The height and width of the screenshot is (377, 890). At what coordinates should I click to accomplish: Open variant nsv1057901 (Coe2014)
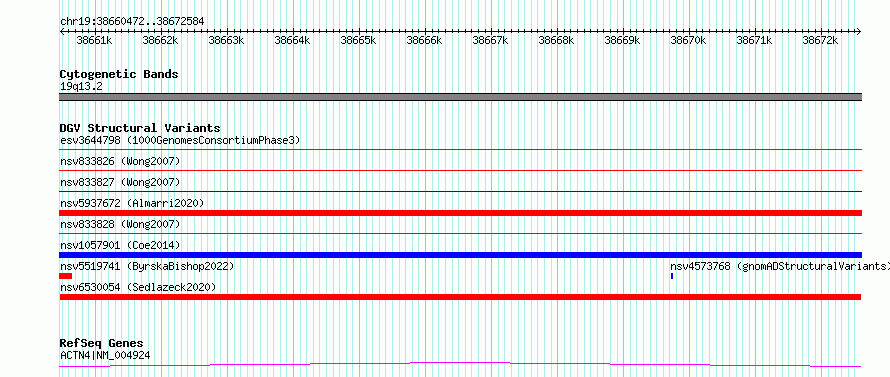120,245
